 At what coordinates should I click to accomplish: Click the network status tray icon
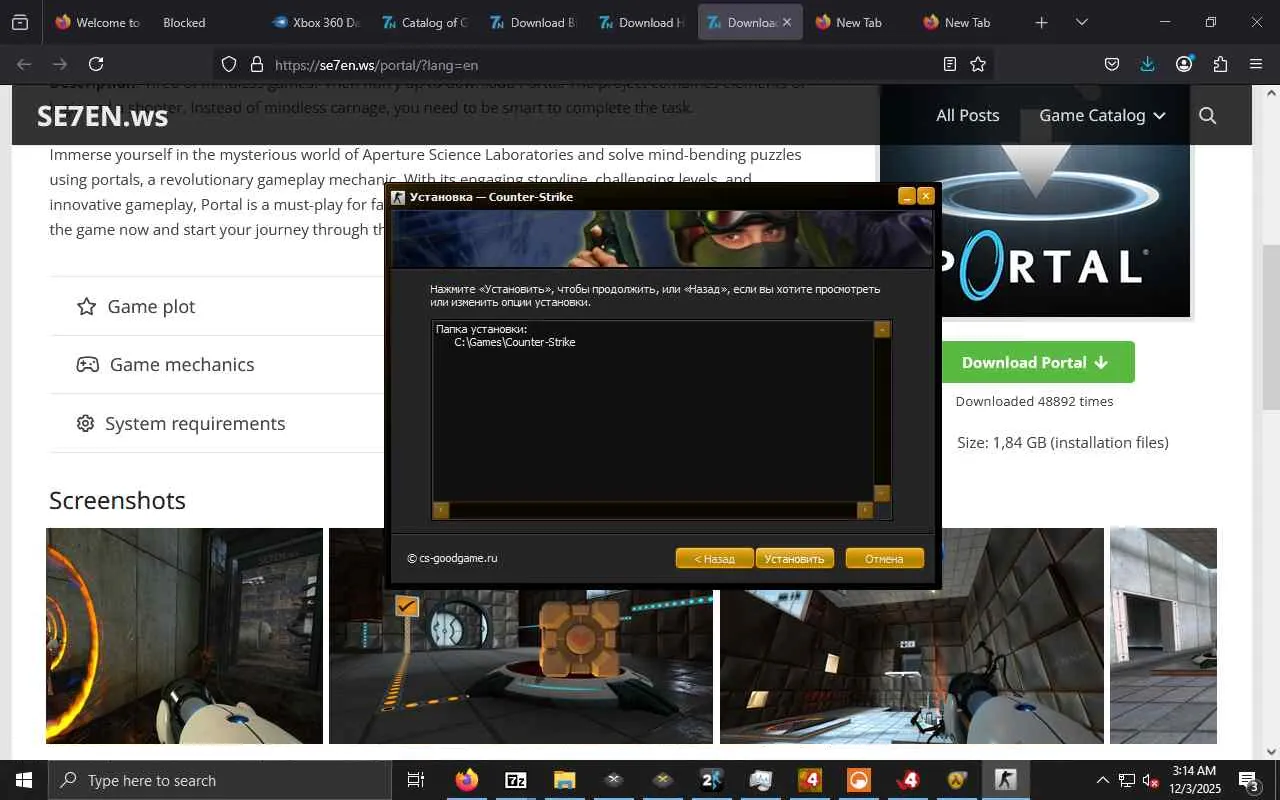pos(1126,780)
